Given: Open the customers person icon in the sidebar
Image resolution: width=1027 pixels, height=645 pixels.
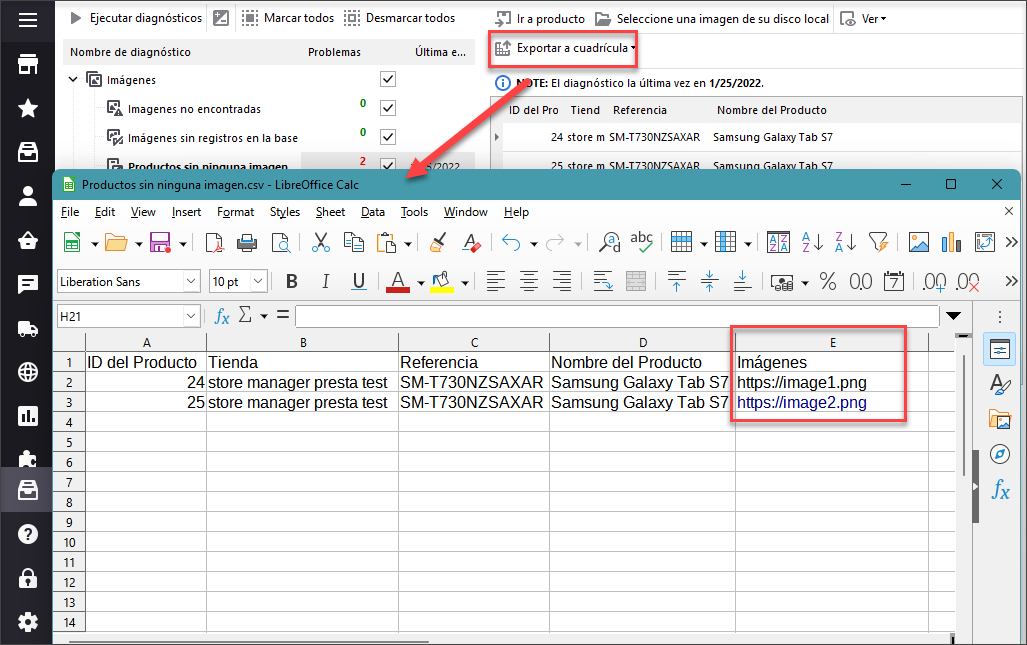Looking at the screenshot, I should [28, 196].
